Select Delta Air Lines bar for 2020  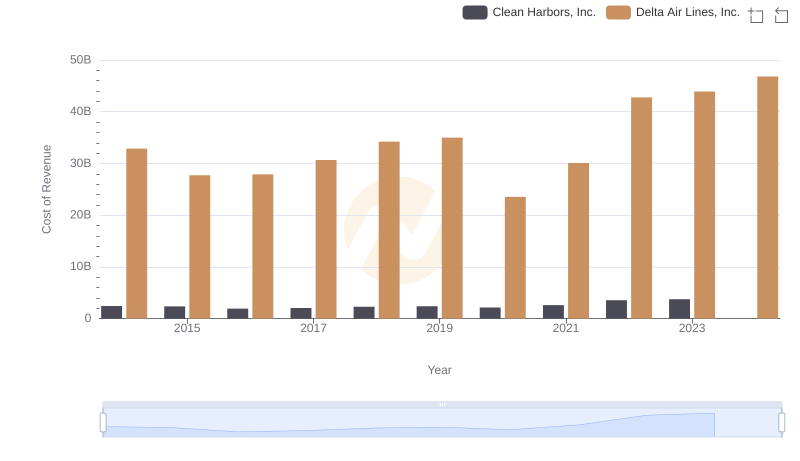pyautogui.click(x=515, y=258)
